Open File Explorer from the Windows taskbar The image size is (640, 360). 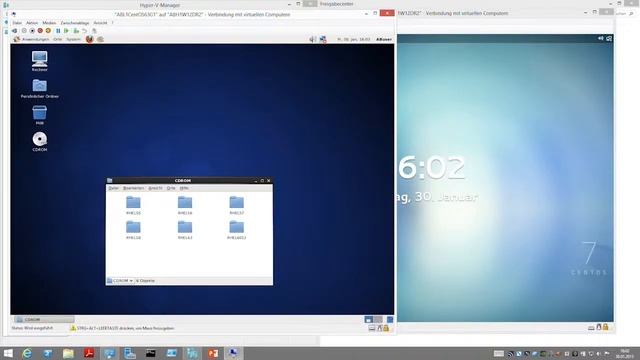pos(68,353)
